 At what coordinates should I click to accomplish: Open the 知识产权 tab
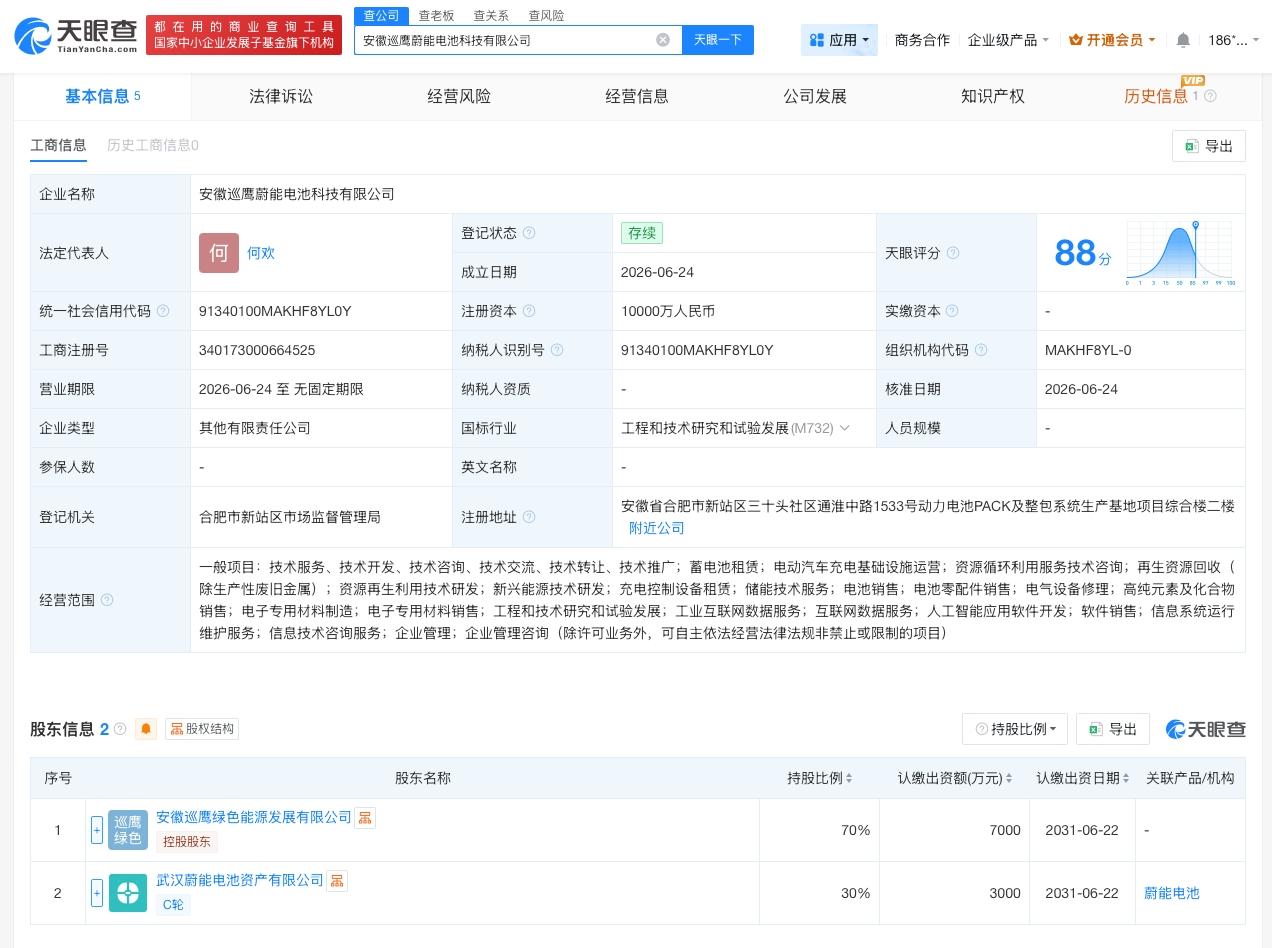(x=993, y=96)
